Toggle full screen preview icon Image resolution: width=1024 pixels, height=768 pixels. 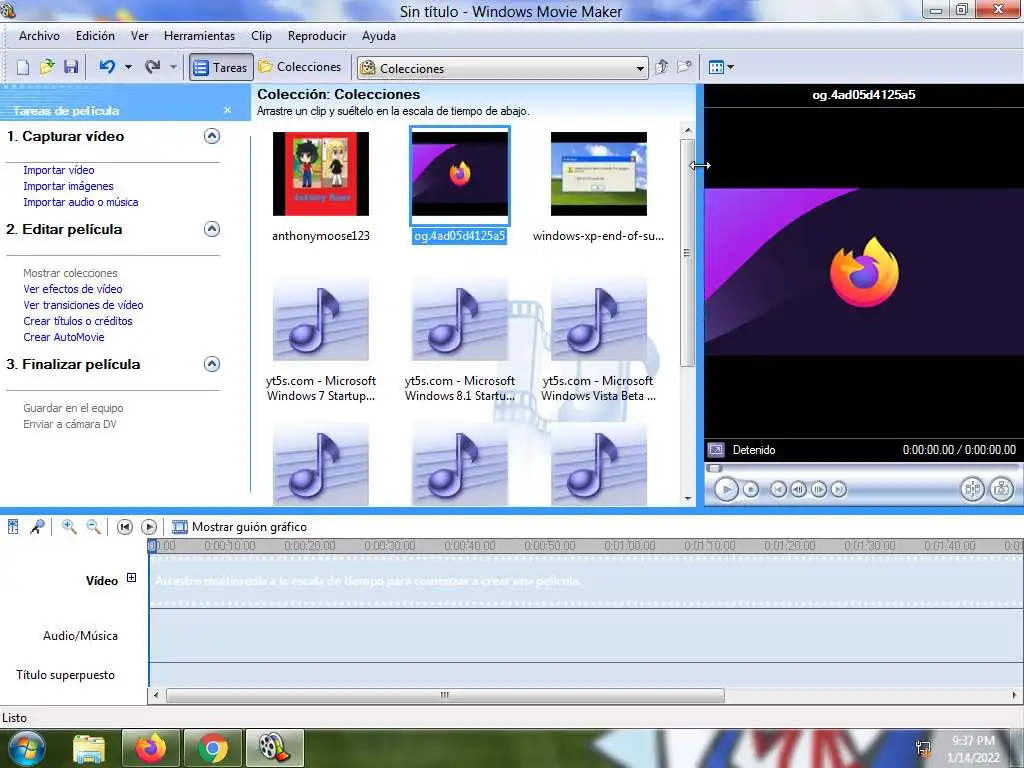click(716, 450)
